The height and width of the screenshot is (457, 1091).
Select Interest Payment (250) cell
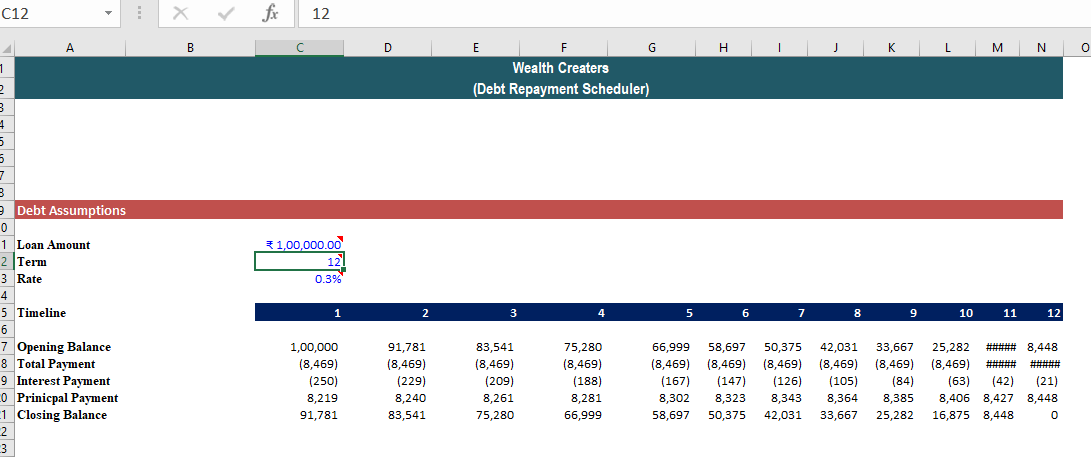pos(299,381)
